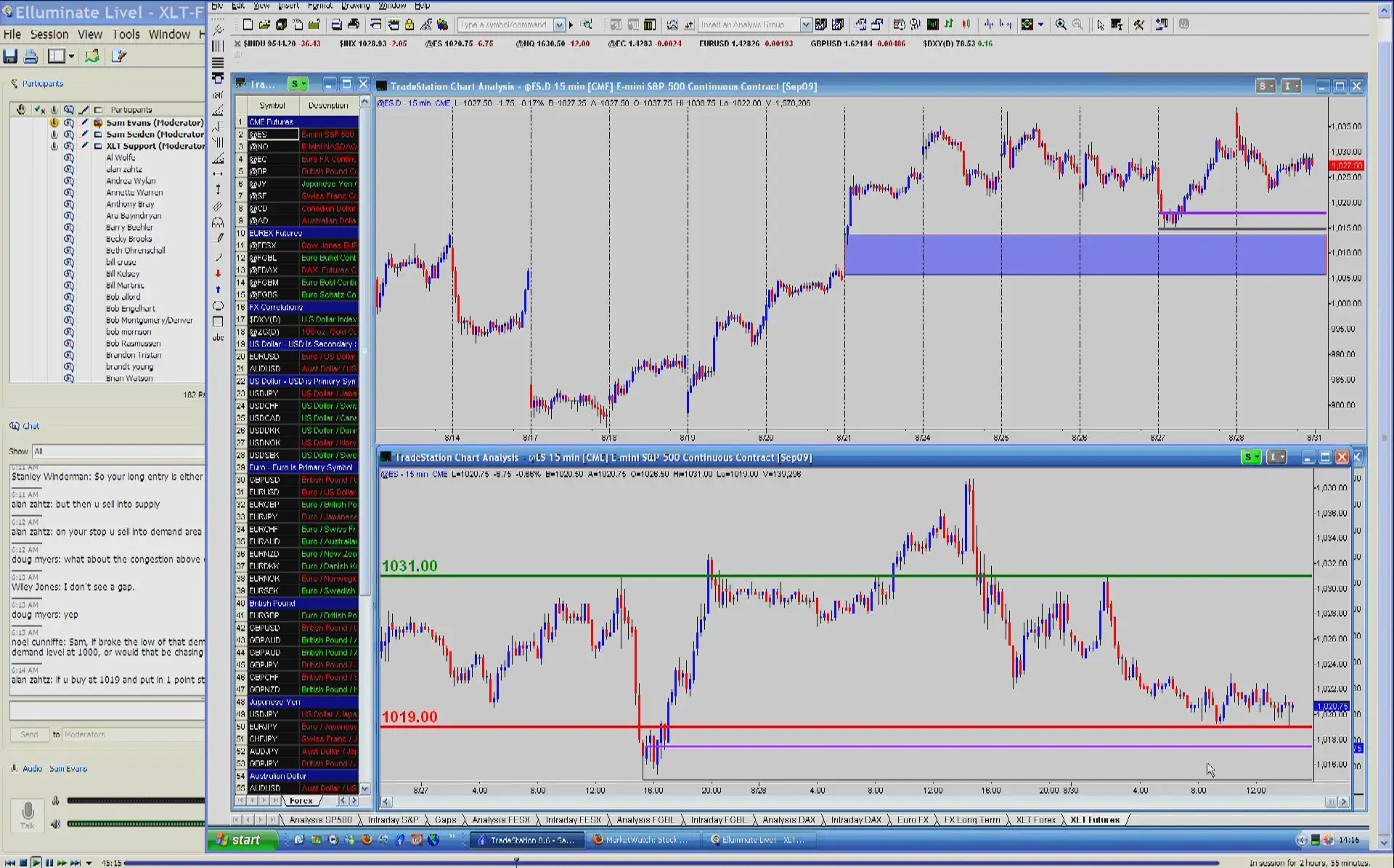The image size is (1394, 868).
Task: Select the red candlestick chart icon
Action: 966,25
